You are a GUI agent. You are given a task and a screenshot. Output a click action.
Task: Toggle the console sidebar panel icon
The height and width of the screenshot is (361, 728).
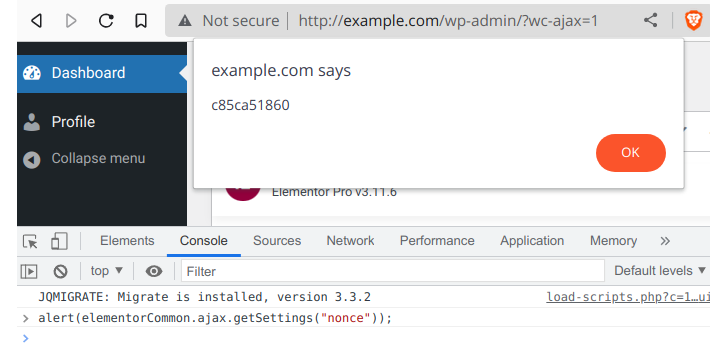[29, 271]
